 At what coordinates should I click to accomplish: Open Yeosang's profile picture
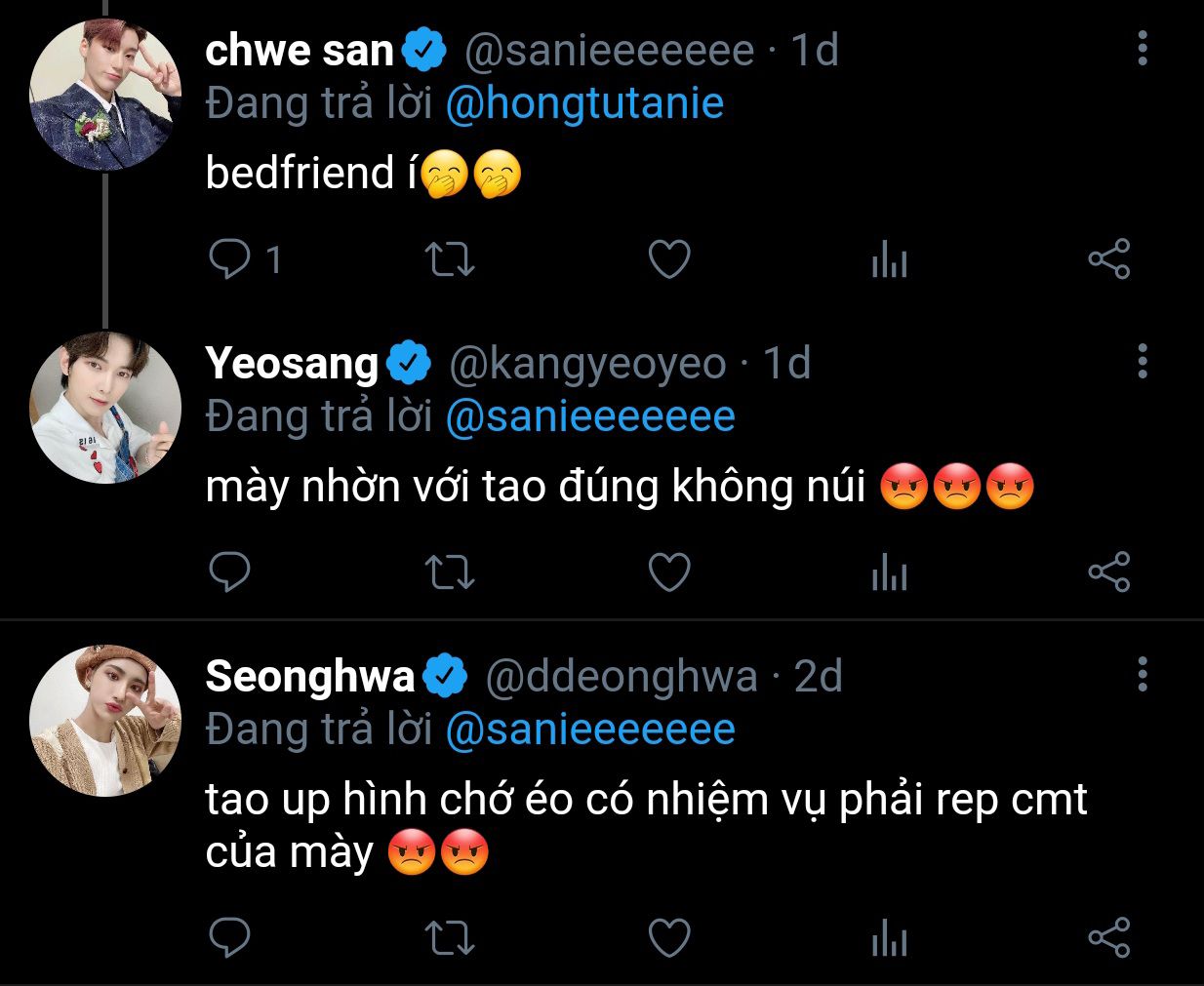point(105,408)
